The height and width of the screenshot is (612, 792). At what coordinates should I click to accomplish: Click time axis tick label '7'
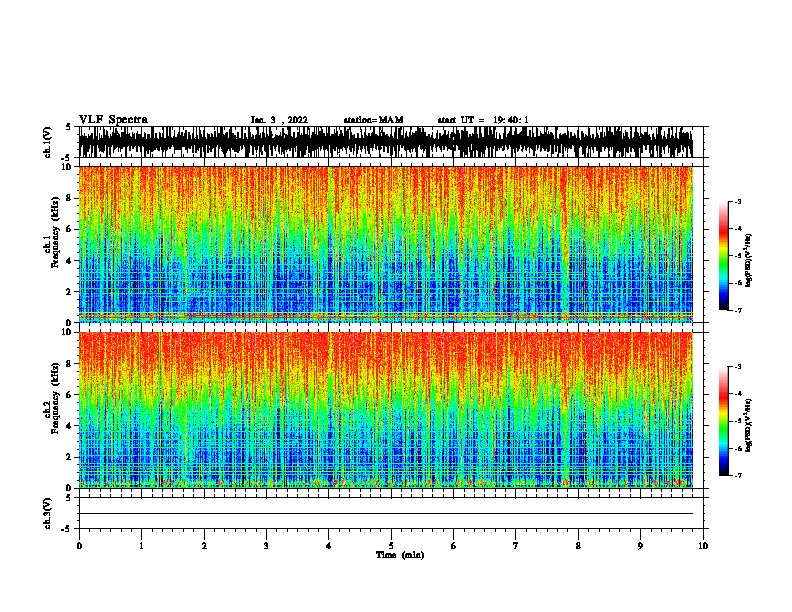516,546
